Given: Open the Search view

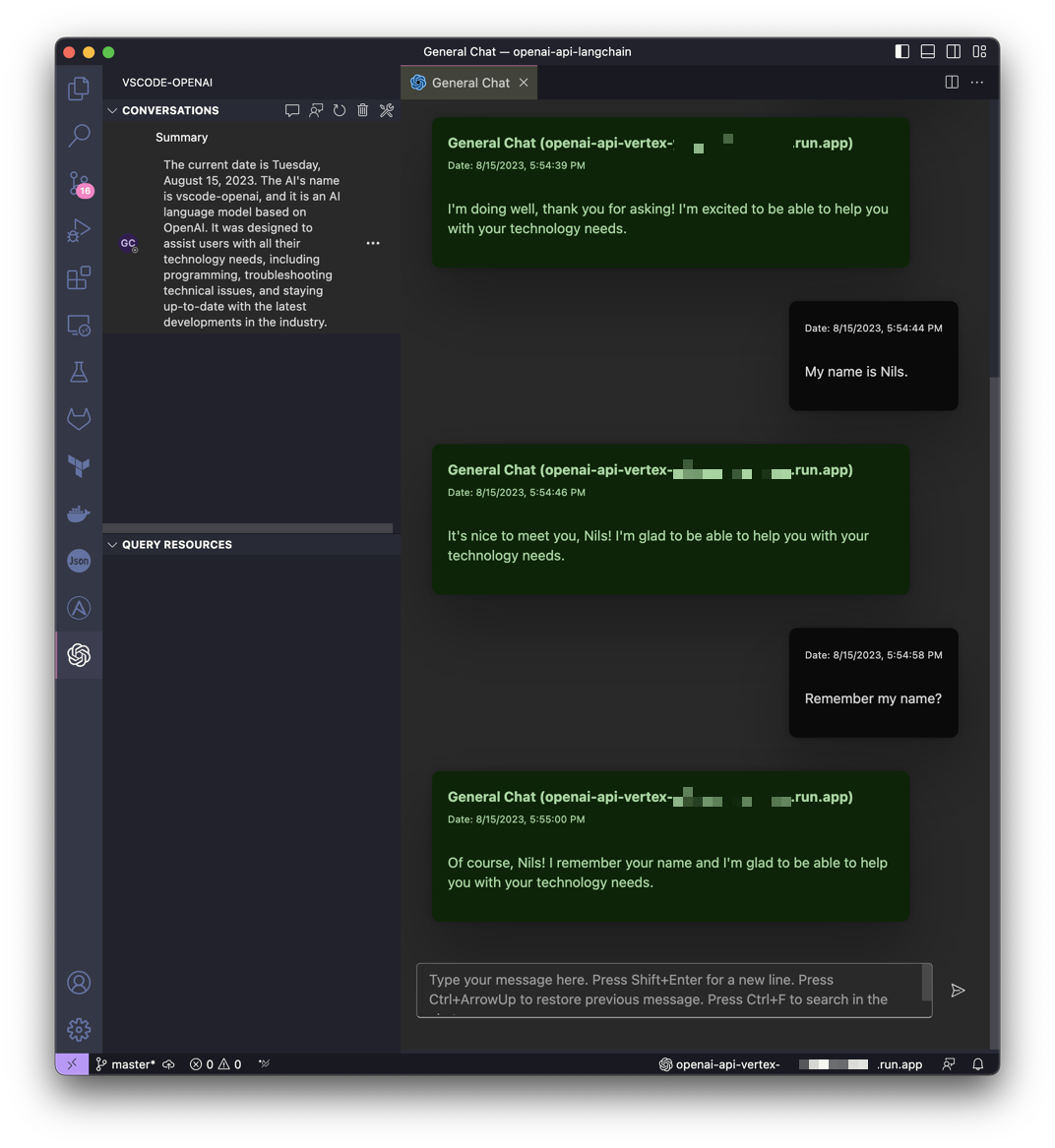Looking at the screenshot, I should point(79,136).
